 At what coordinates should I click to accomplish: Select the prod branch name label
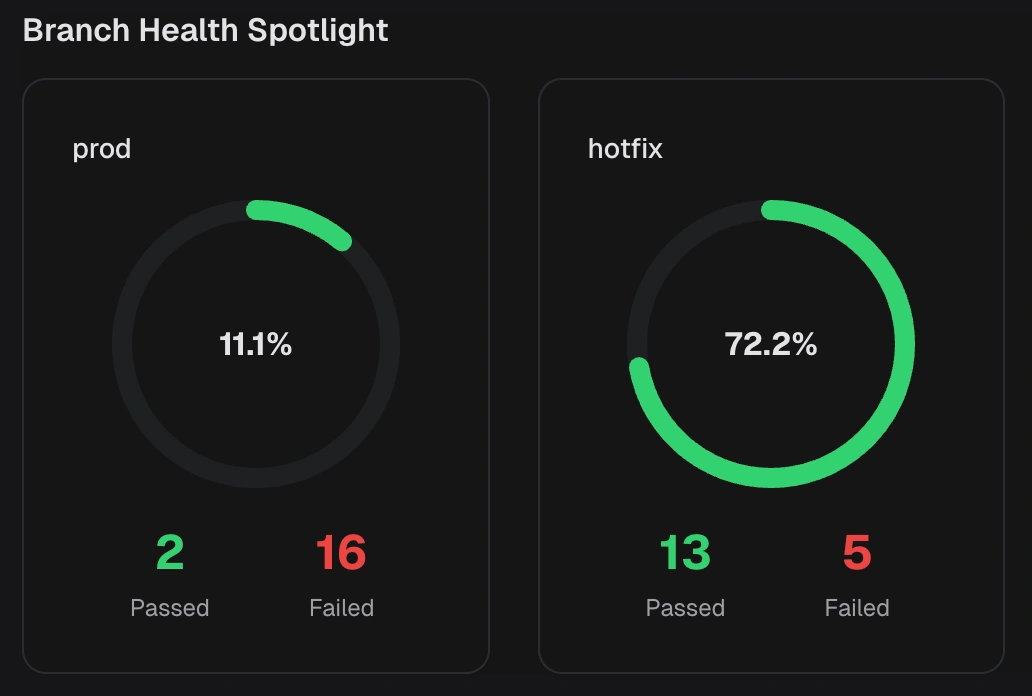[x=102, y=150]
